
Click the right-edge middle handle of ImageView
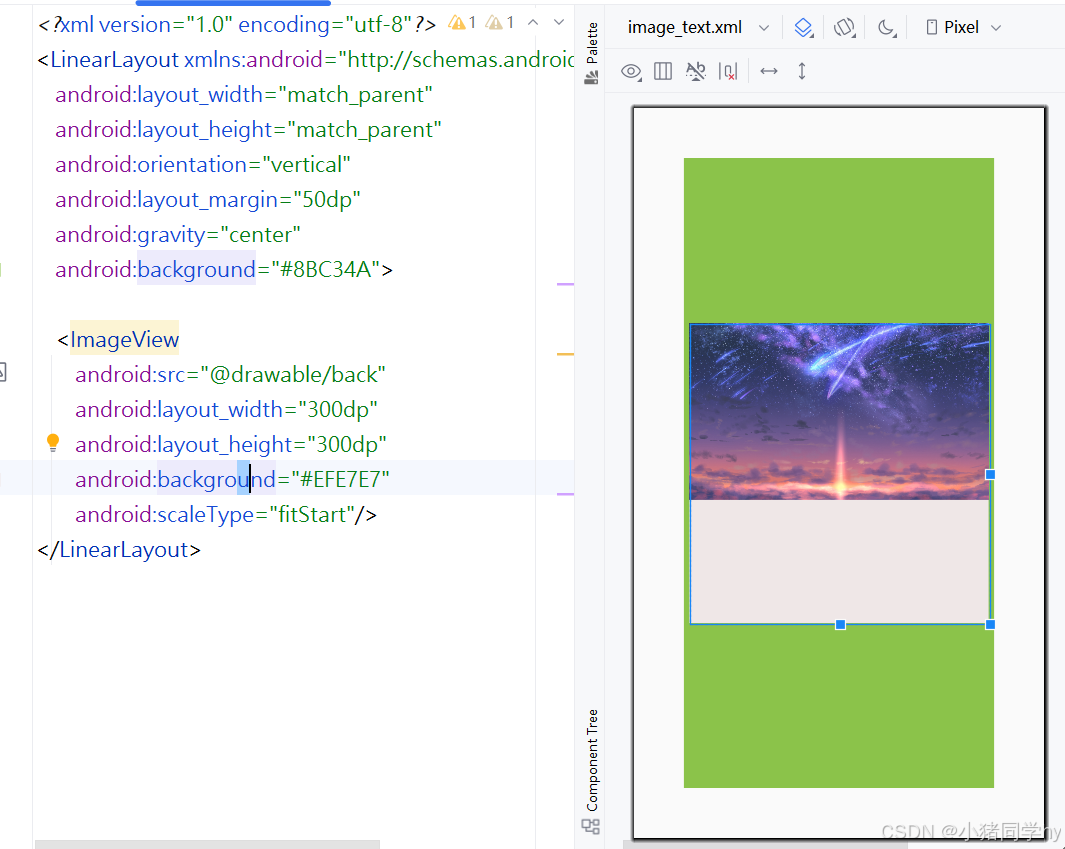point(990,474)
